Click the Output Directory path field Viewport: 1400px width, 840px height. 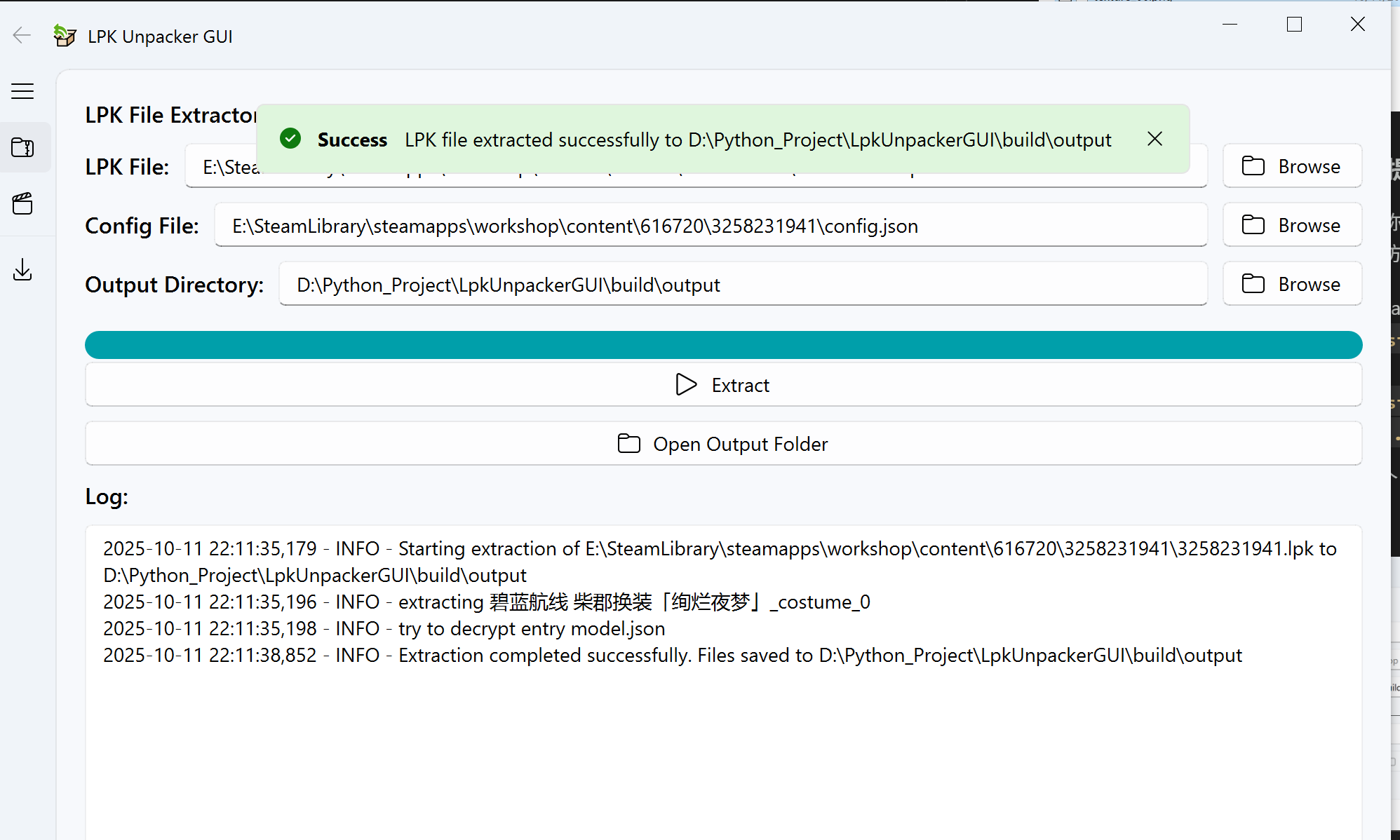(x=742, y=285)
